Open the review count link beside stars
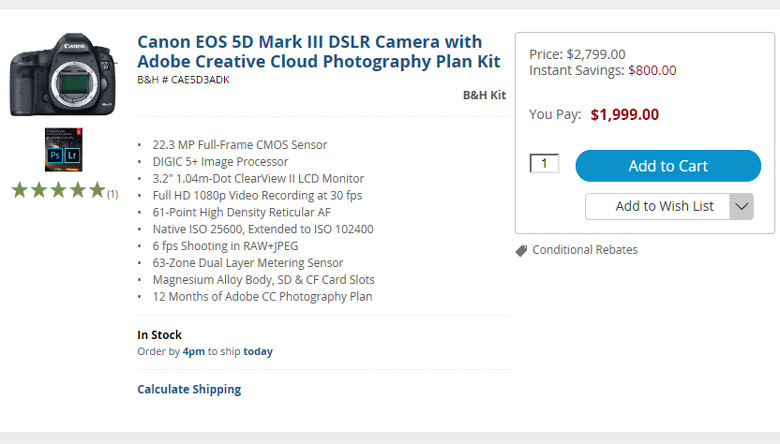780x444 pixels. [x=113, y=194]
